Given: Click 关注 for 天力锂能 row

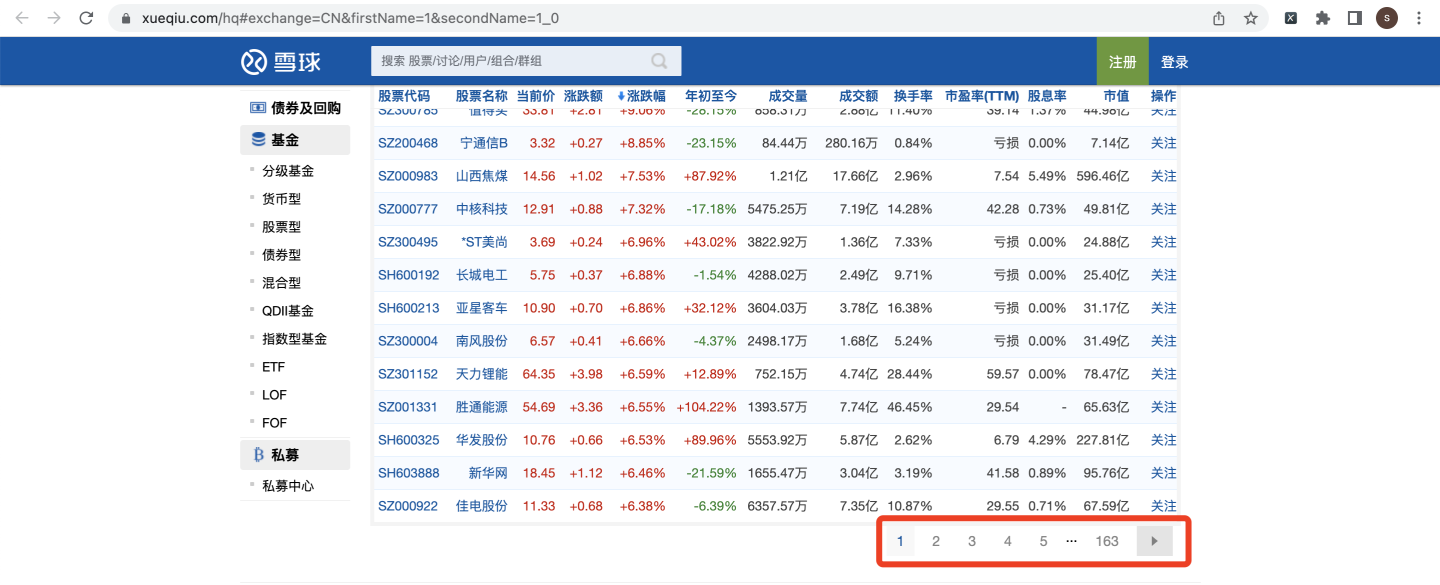Looking at the screenshot, I should click(1164, 374).
